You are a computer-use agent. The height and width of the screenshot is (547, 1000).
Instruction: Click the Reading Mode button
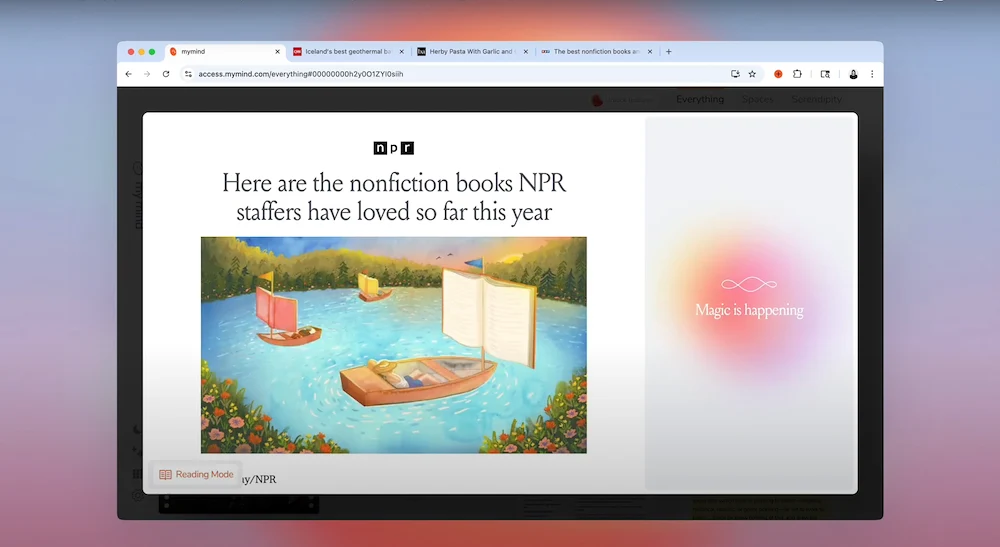click(196, 474)
